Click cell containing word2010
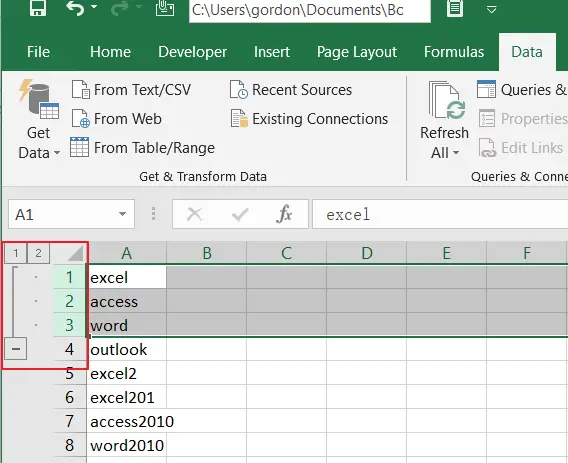 [x=127, y=445]
